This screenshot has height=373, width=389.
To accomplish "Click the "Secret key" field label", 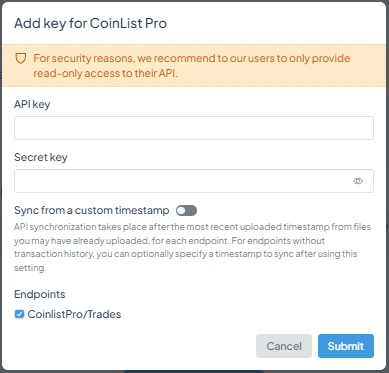I will (x=41, y=157).
